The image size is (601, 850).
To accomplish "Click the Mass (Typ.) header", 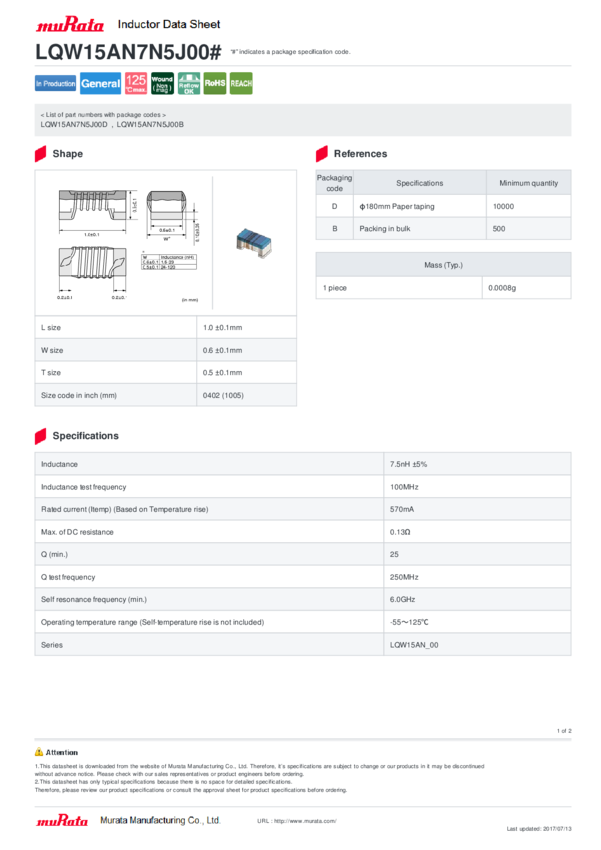I will click(x=443, y=265).
